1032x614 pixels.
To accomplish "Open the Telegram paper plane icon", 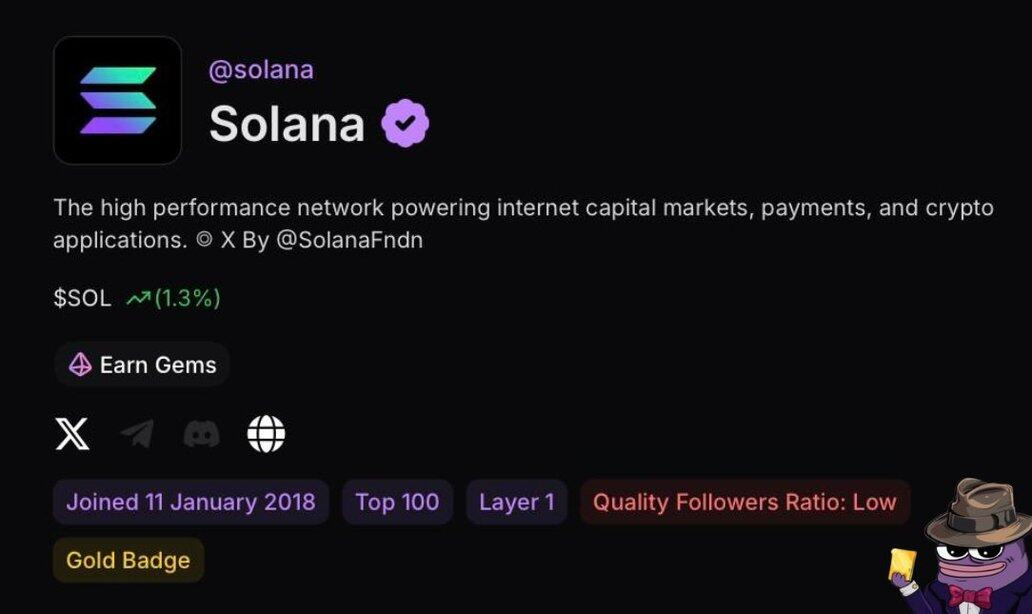I will (137, 434).
